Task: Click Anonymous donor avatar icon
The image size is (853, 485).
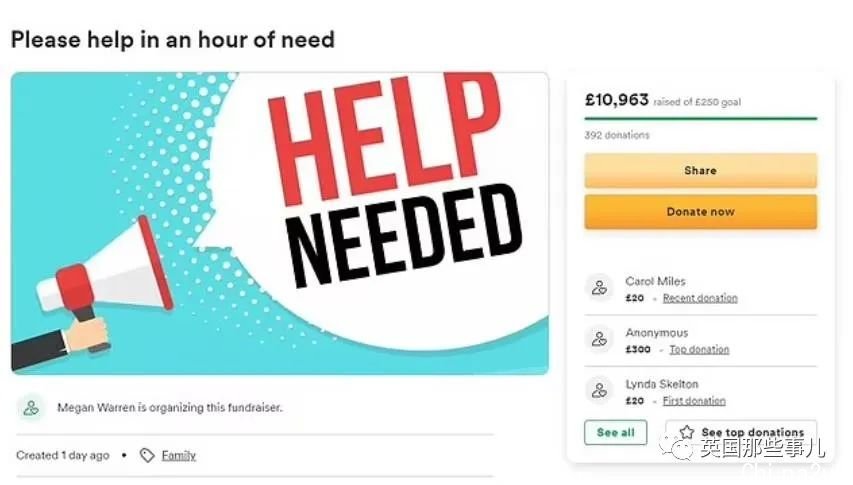Action: click(x=599, y=339)
